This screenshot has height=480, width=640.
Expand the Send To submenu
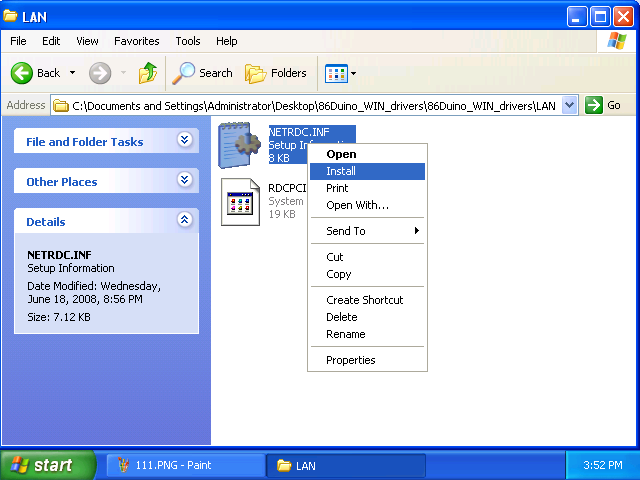pyautogui.click(x=367, y=231)
